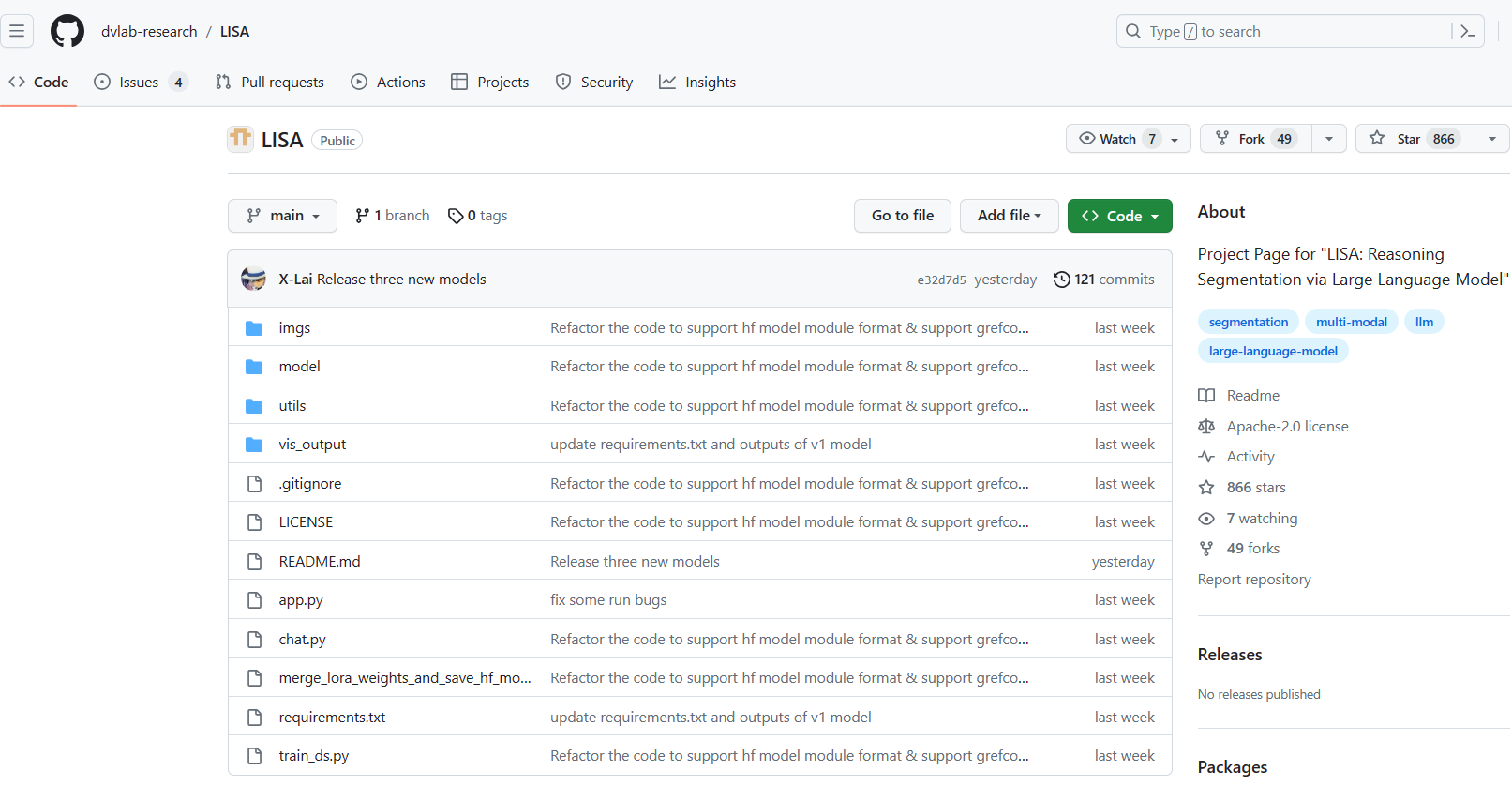This screenshot has height=786, width=1512.
Task: Click the chat.py file icon
Action: coord(254,640)
